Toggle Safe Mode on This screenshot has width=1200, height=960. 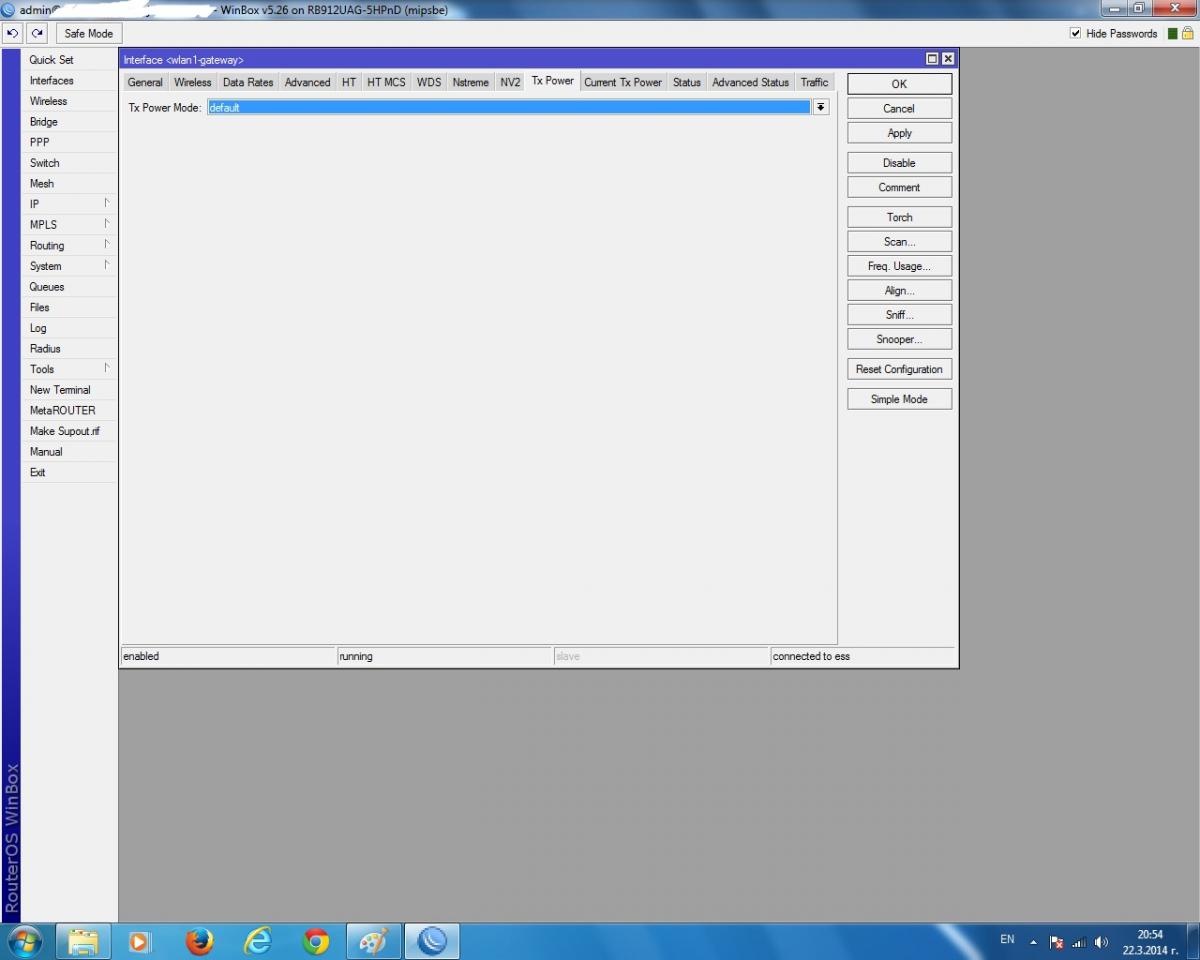[89, 34]
